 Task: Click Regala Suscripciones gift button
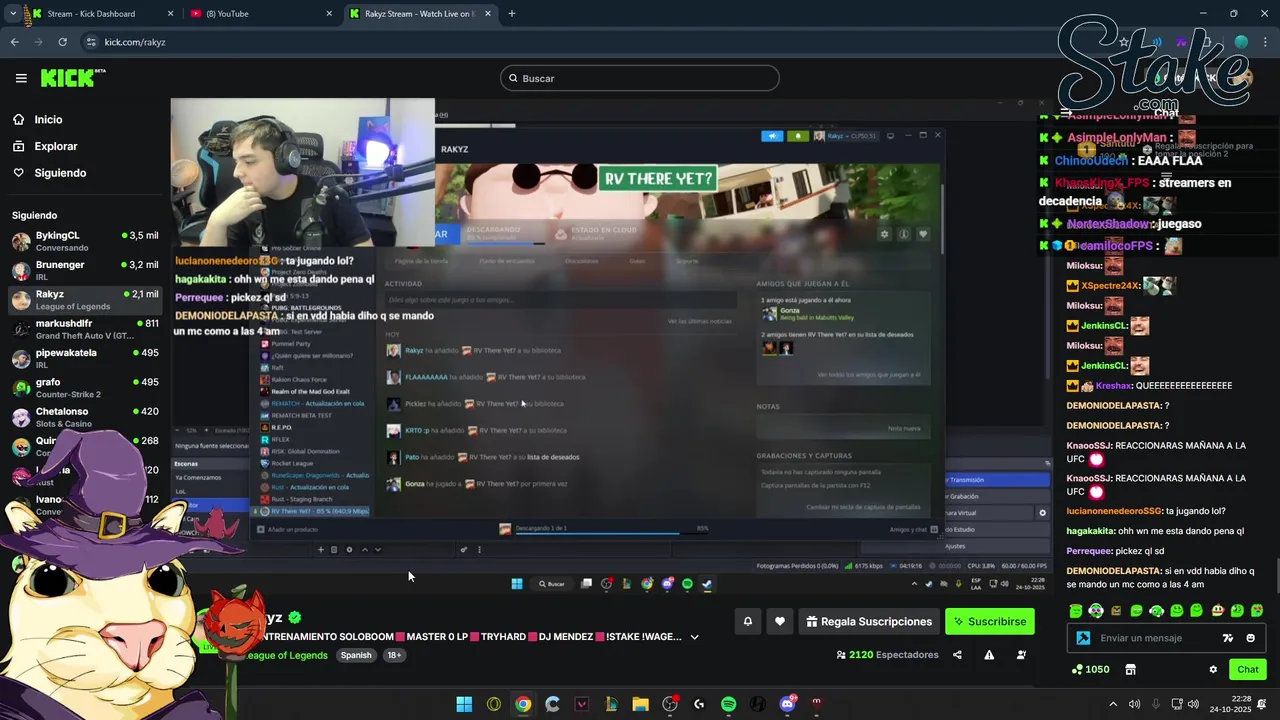pos(868,621)
